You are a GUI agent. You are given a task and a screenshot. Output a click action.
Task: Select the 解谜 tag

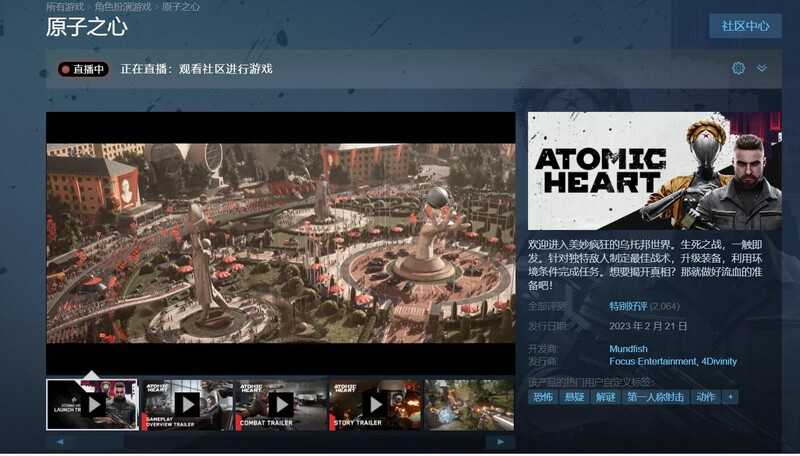click(606, 397)
